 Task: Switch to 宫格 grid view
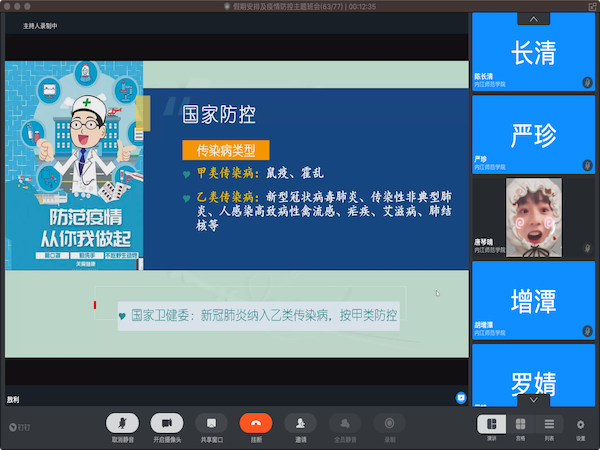coord(520,424)
